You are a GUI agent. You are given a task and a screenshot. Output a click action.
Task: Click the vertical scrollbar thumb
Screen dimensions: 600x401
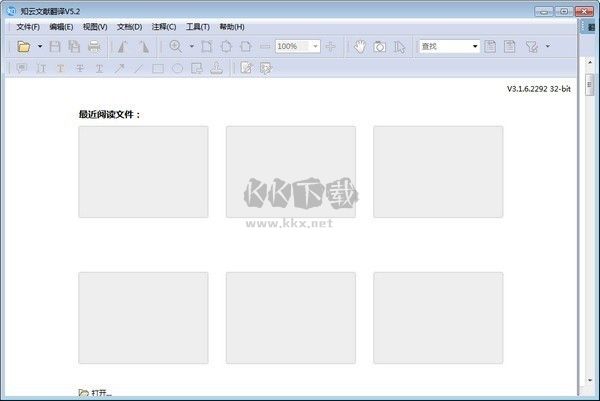[590, 85]
